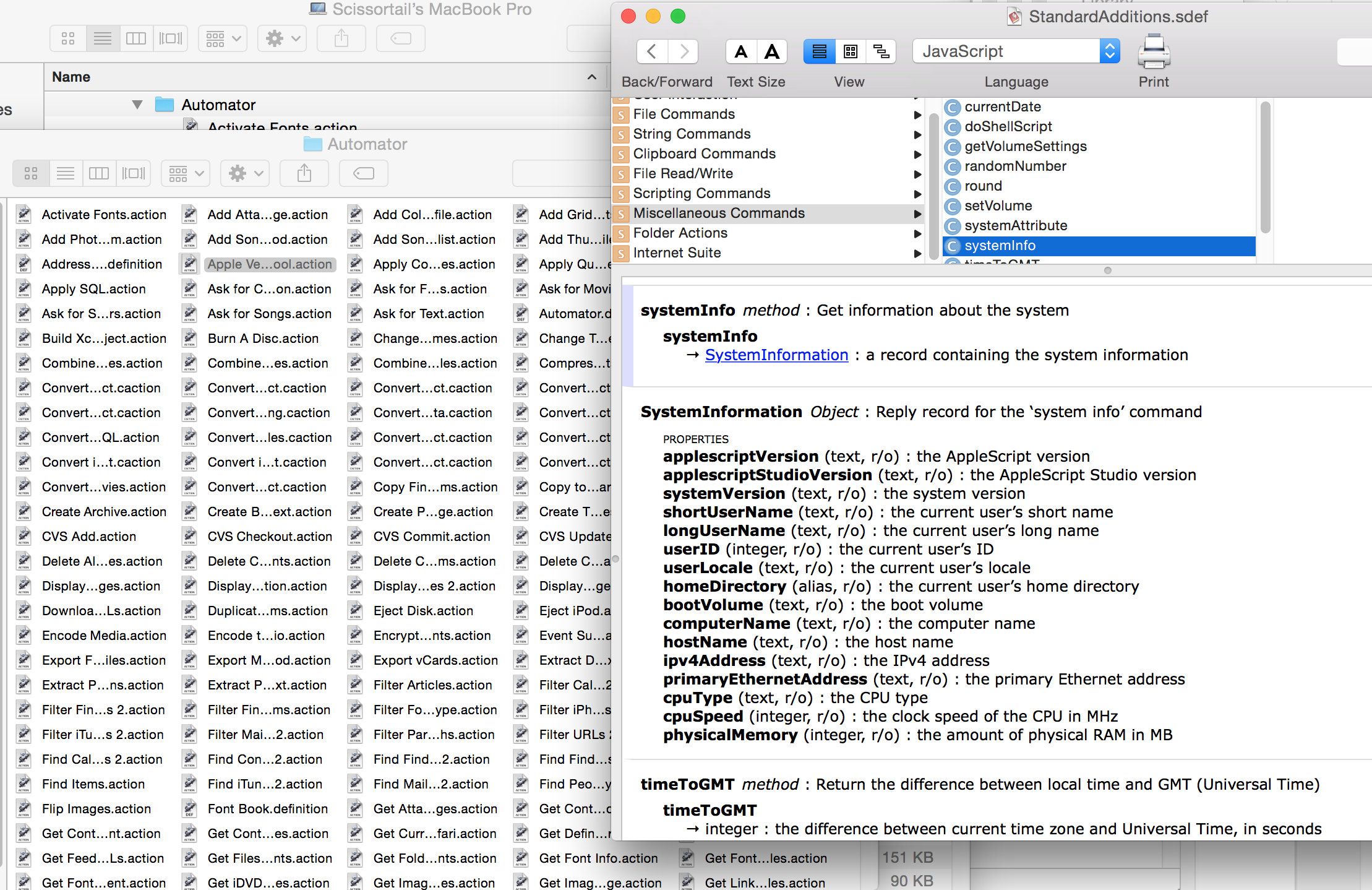1372x890 pixels.
Task: Open the gear action menu in Automator window
Action: click(x=246, y=173)
